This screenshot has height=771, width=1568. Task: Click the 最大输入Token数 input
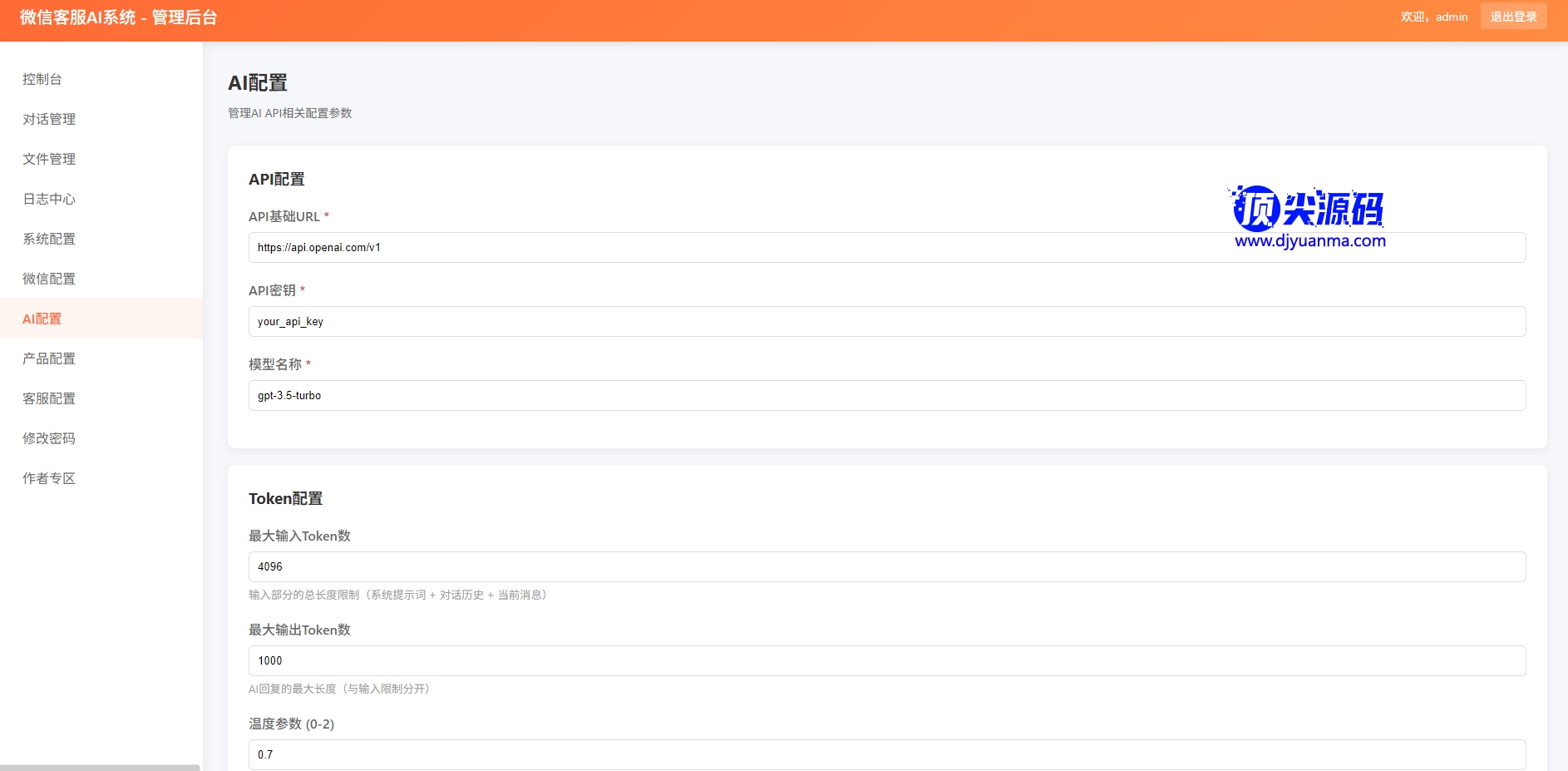[886, 567]
